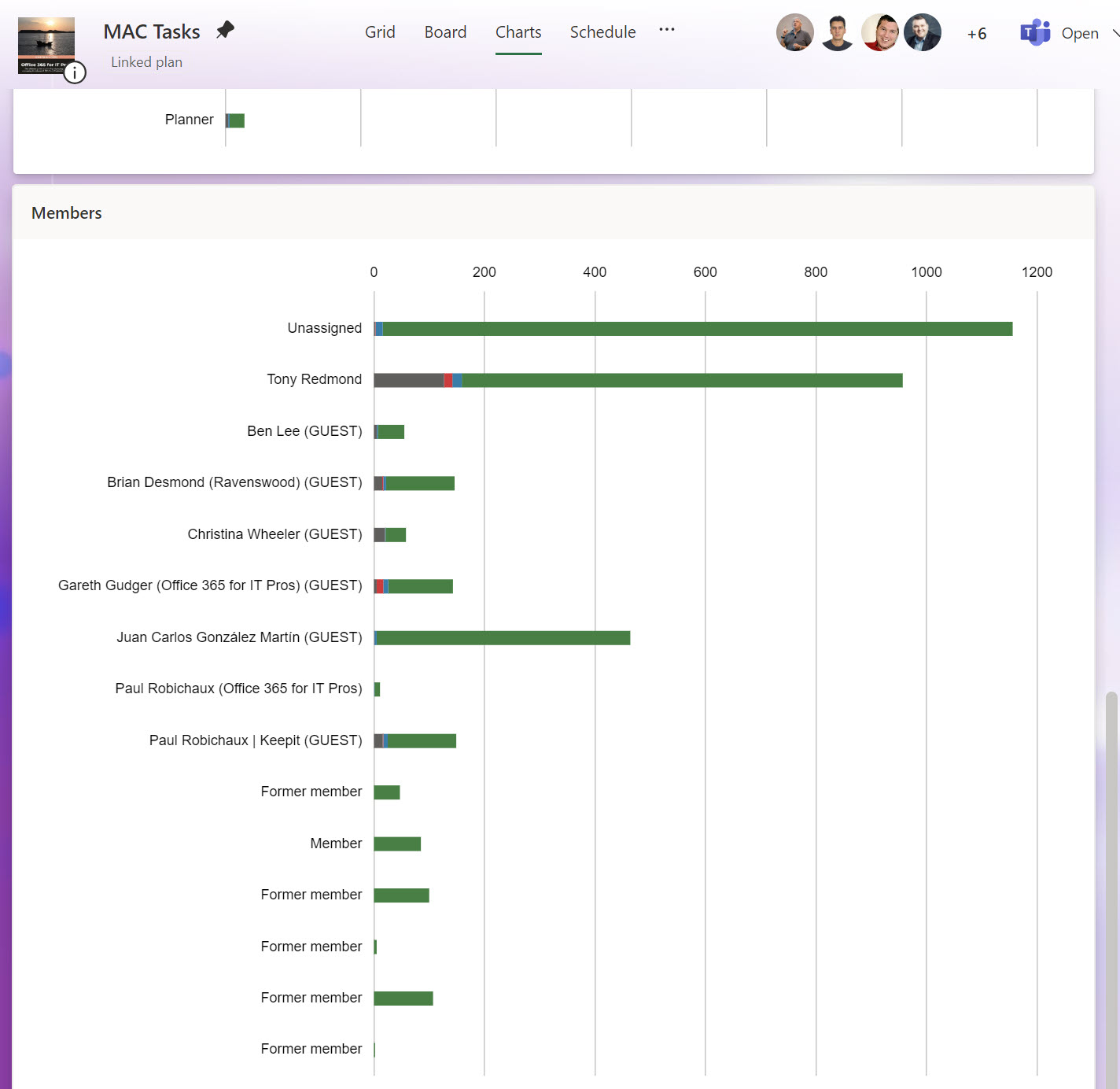Click the +6 members overflow indicator
1120x1089 pixels.
click(x=976, y=33)
